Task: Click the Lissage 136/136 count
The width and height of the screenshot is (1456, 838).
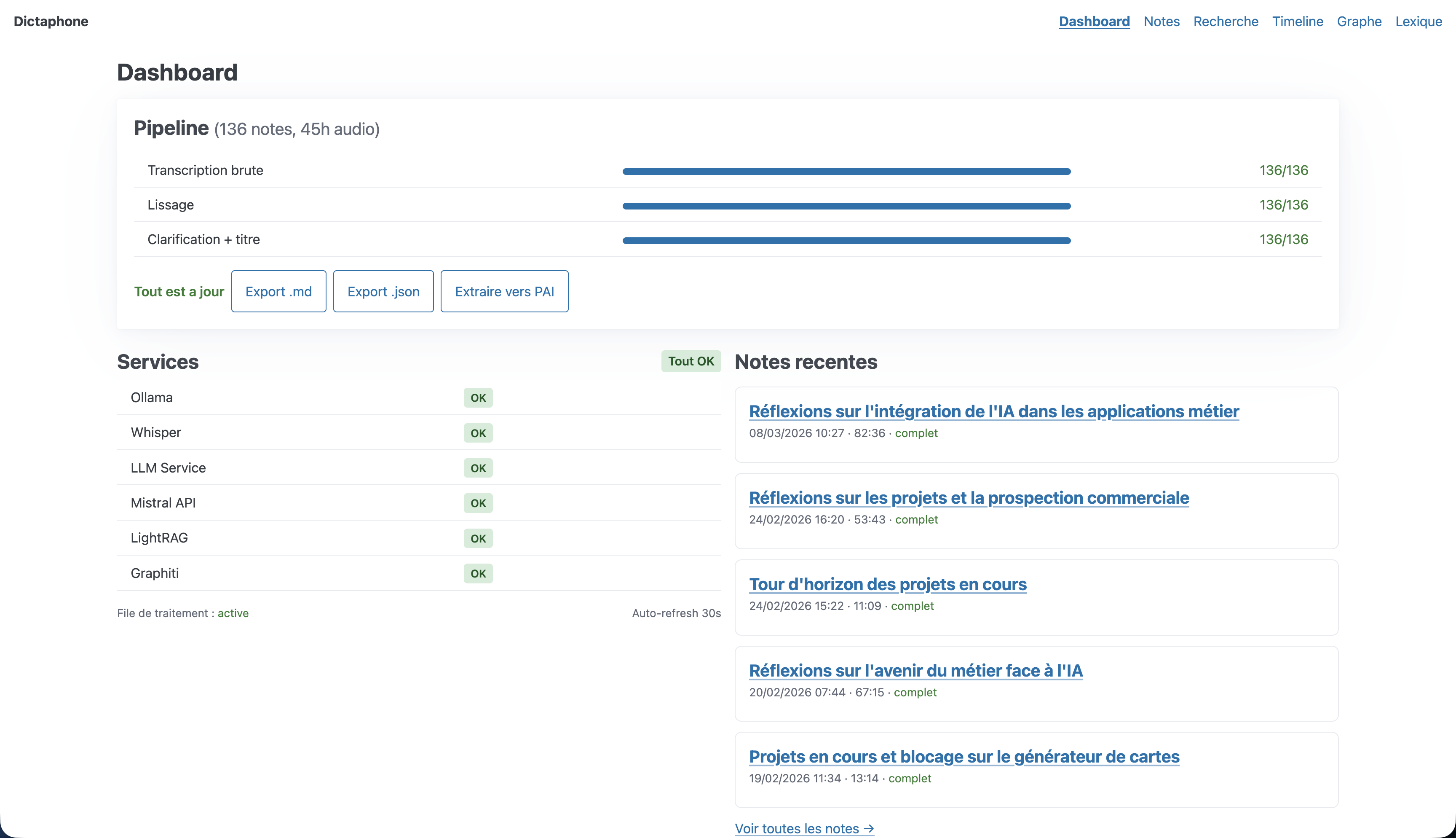Action: (x=1284, y=205)
